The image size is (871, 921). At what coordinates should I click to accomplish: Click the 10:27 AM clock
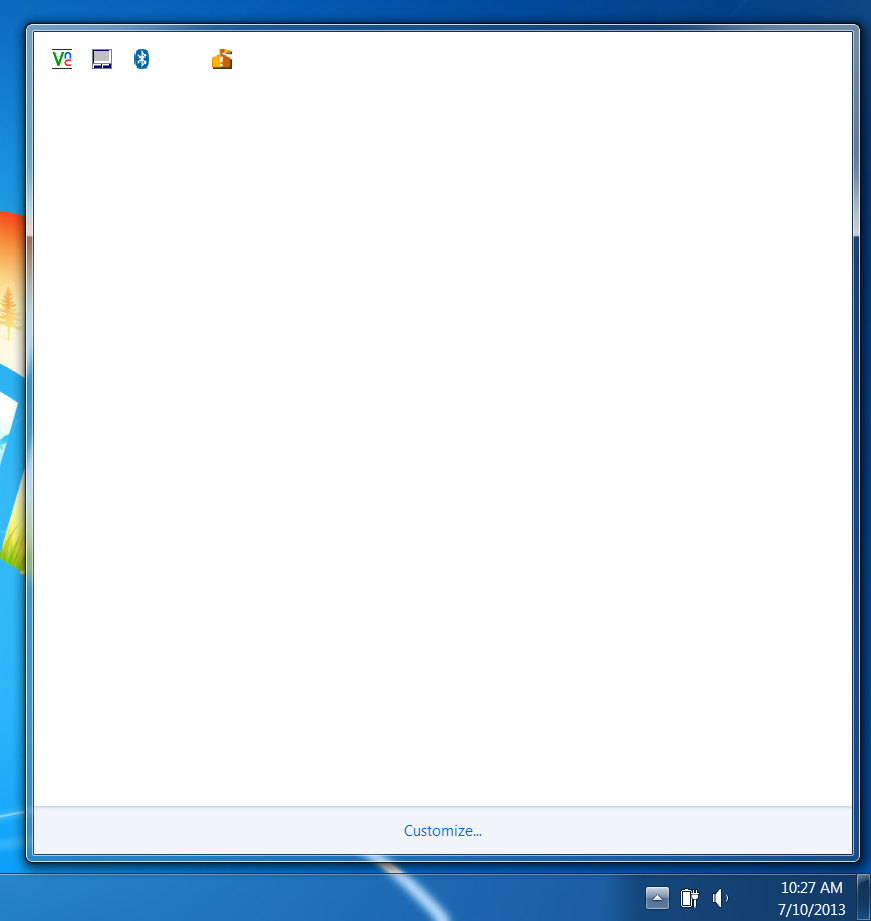[812, 888]
